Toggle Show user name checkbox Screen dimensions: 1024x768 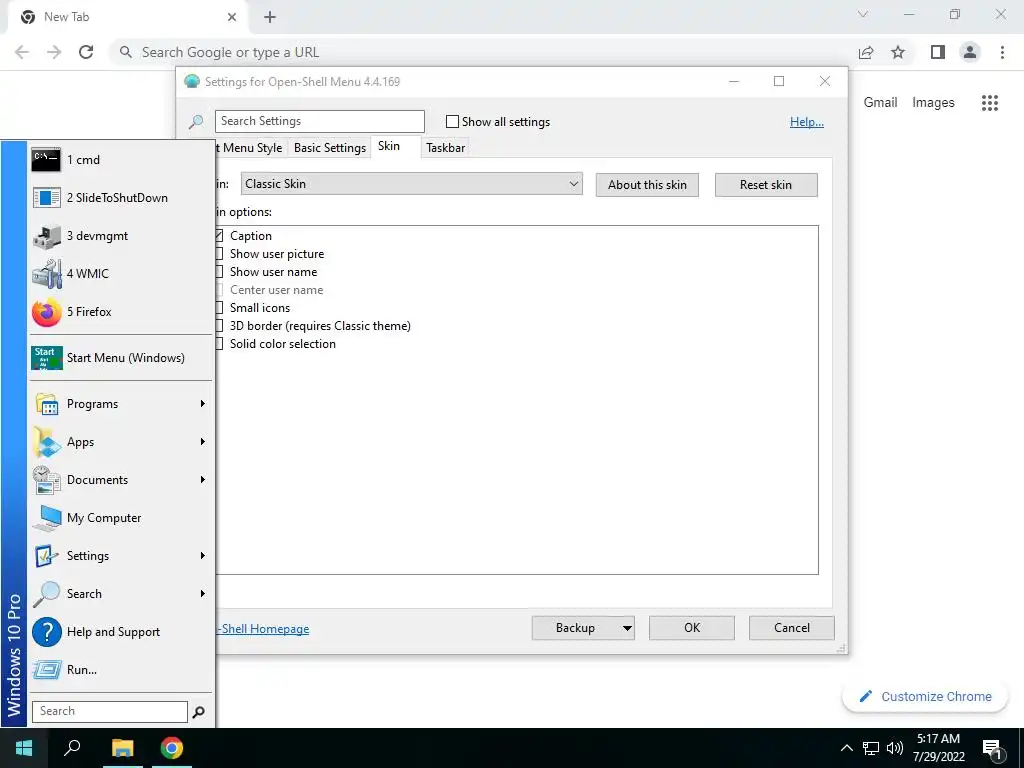click(x=219, y=272)
